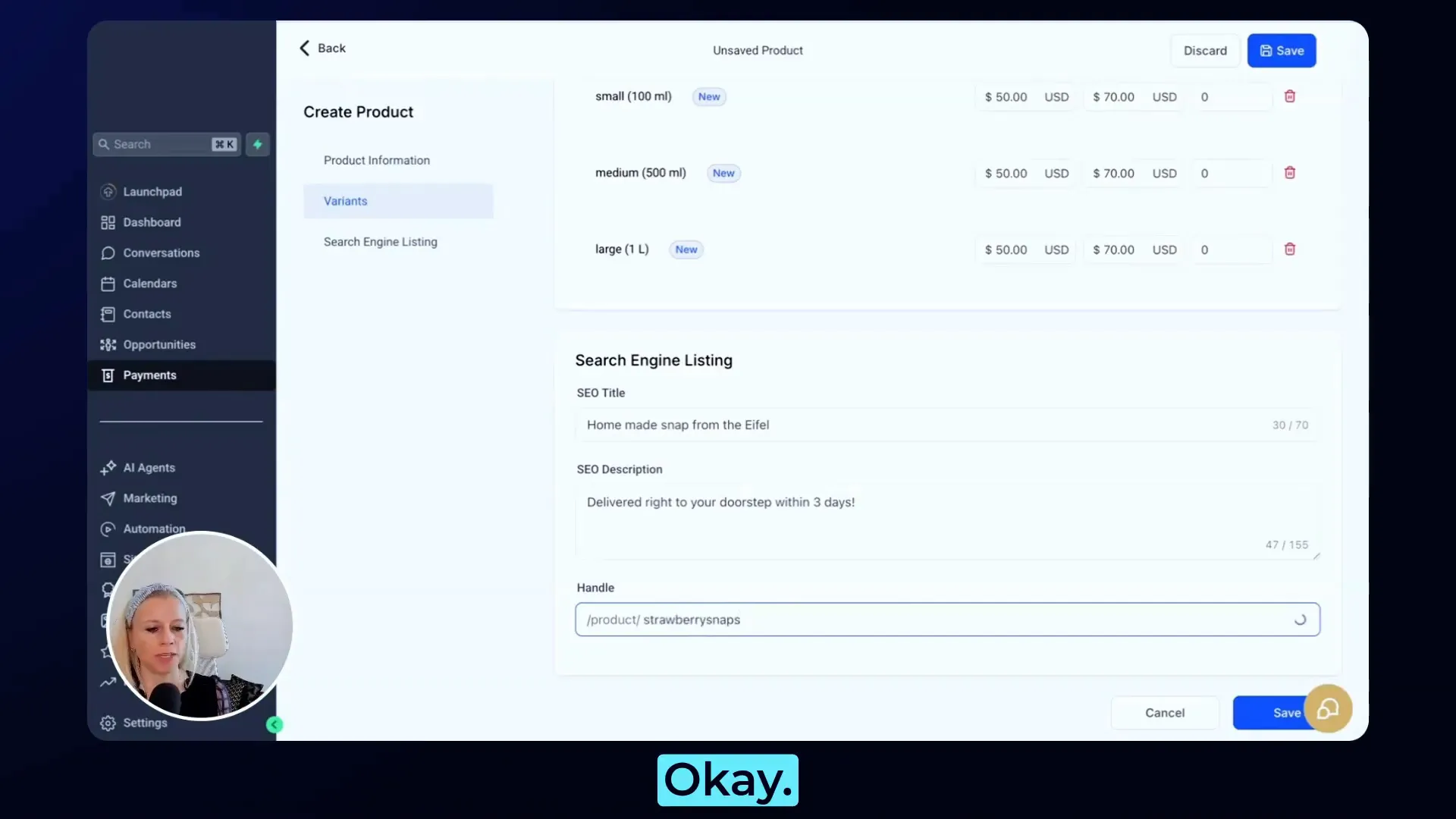Edit quantity field of medium variant

point(1232,174)
